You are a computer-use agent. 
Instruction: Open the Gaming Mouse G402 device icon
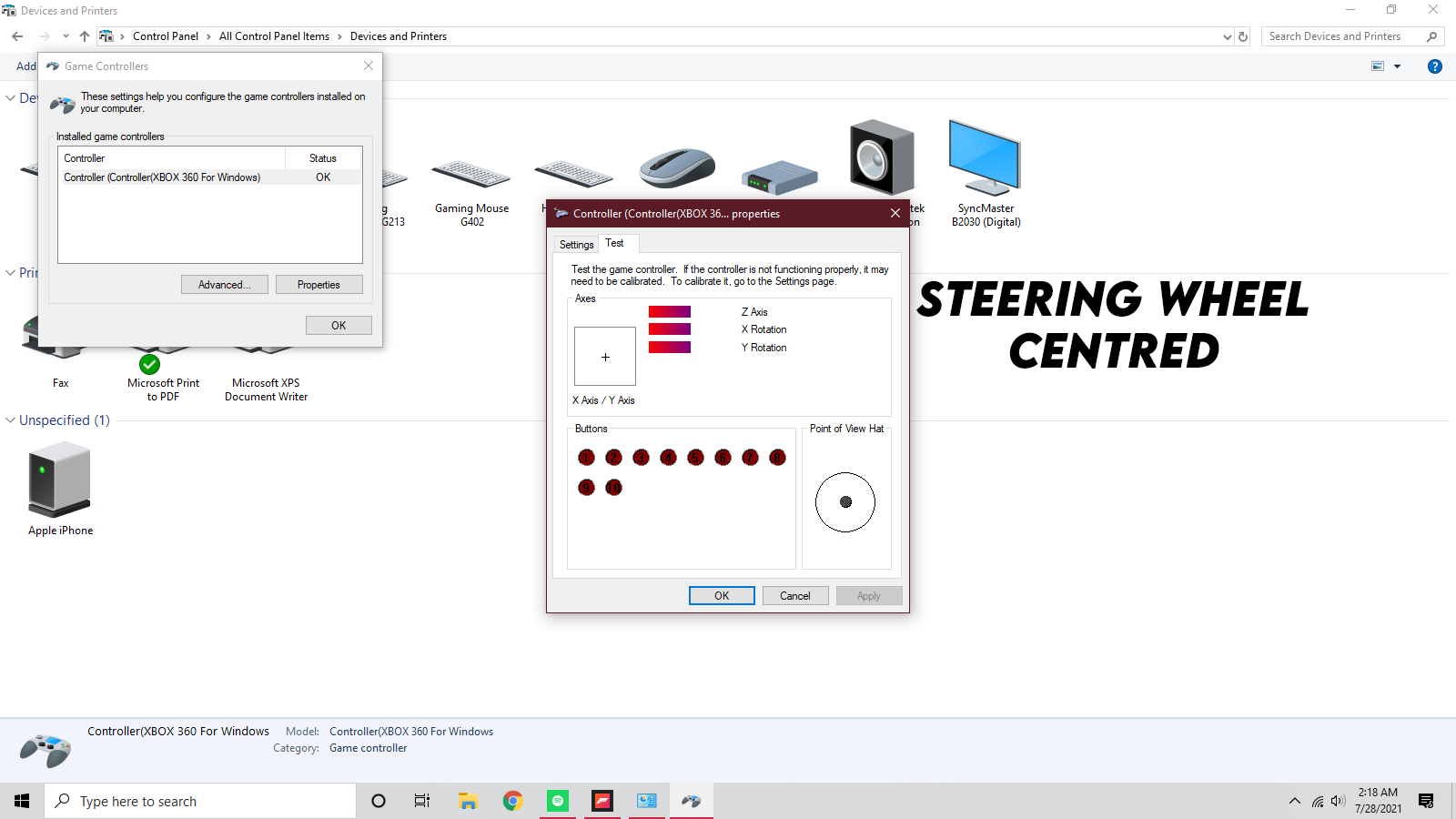[471, 175]
